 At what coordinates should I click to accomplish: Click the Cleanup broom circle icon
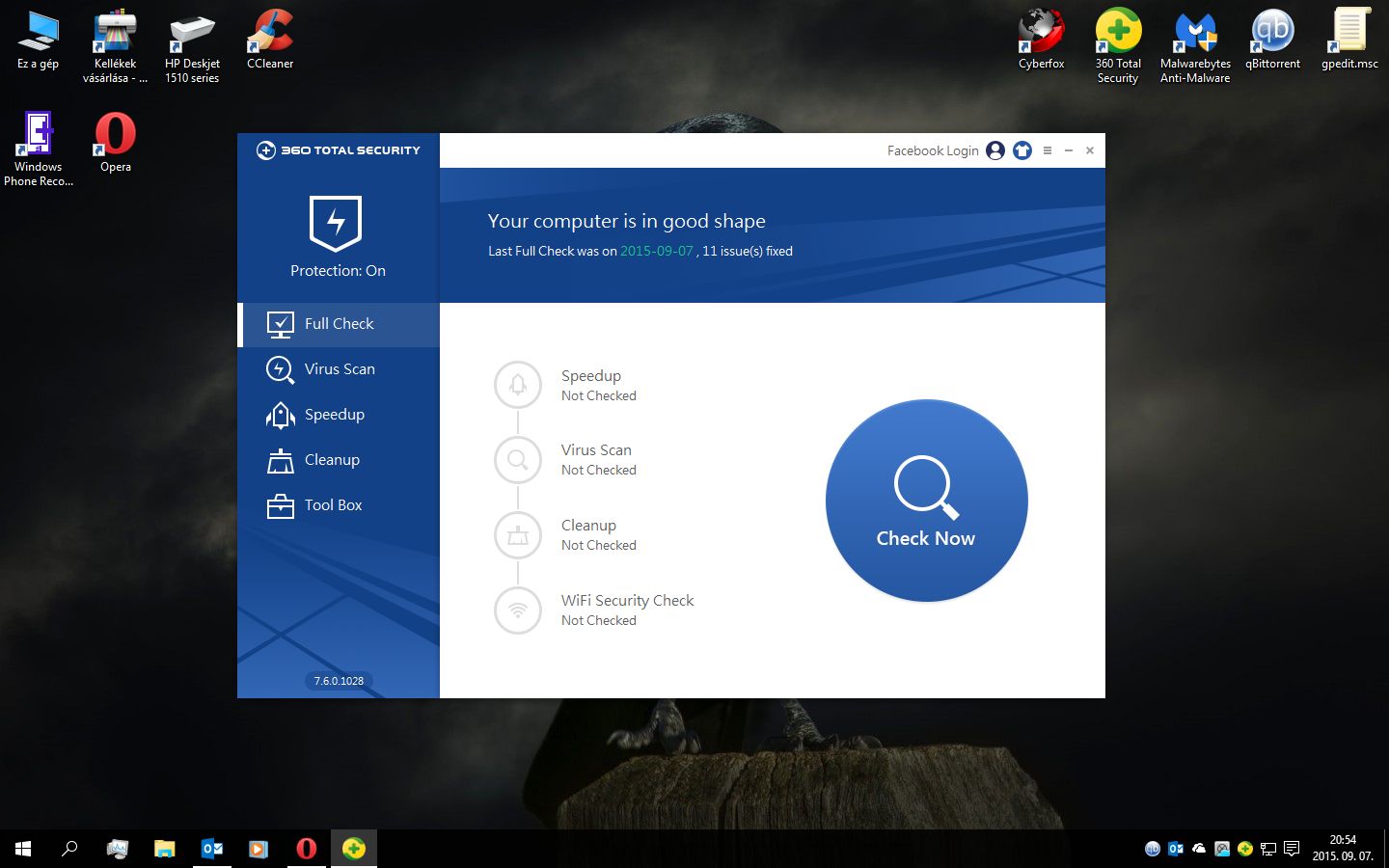coord(518,535)
